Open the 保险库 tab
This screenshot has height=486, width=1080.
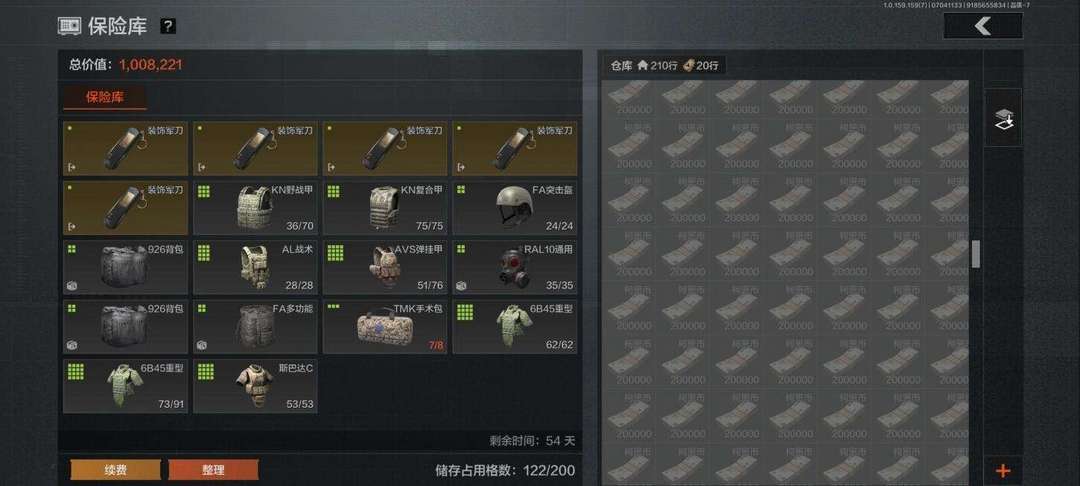click(105, 98)
